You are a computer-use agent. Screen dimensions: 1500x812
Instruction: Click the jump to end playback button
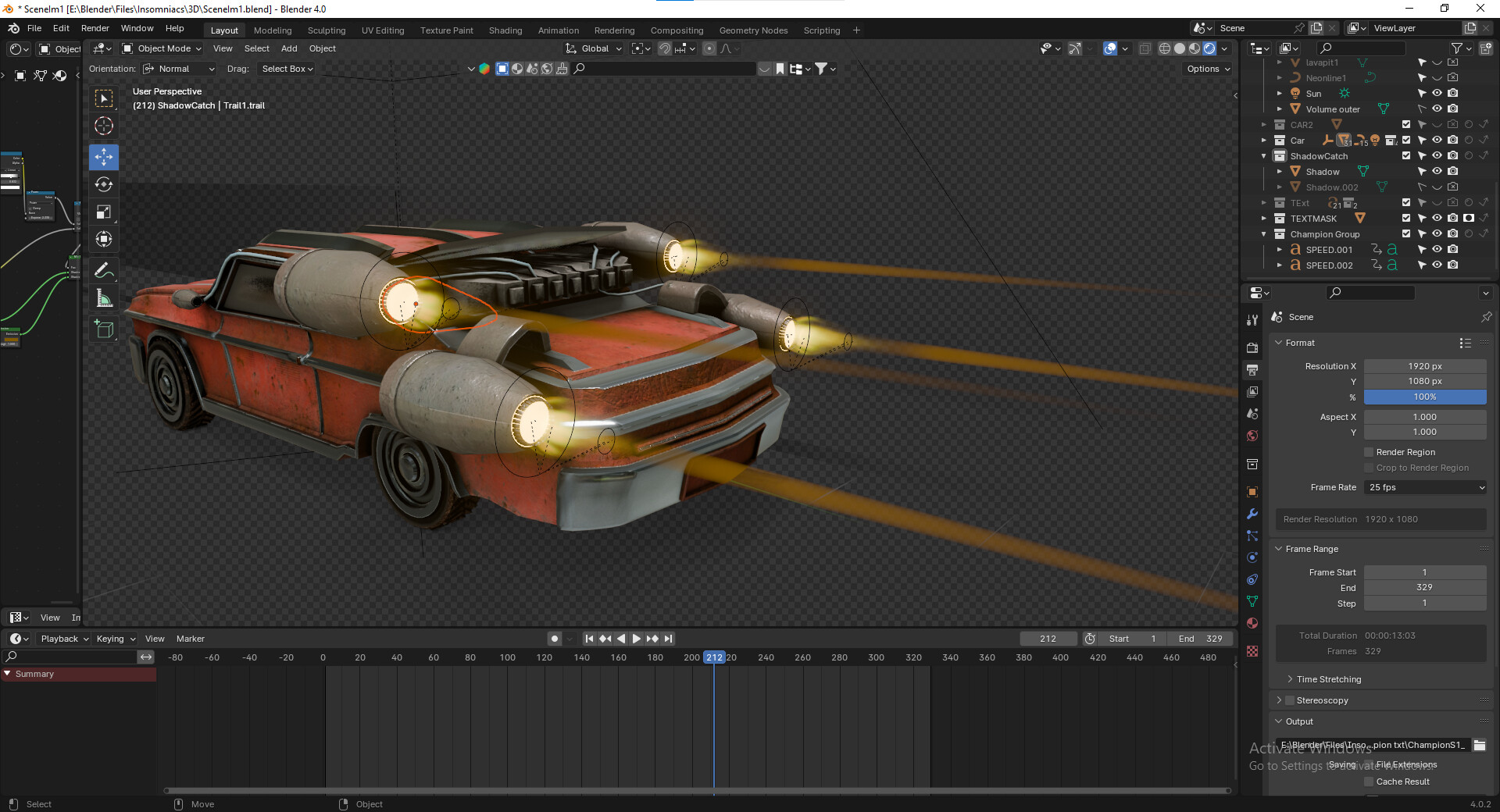[x=669, y=639]
